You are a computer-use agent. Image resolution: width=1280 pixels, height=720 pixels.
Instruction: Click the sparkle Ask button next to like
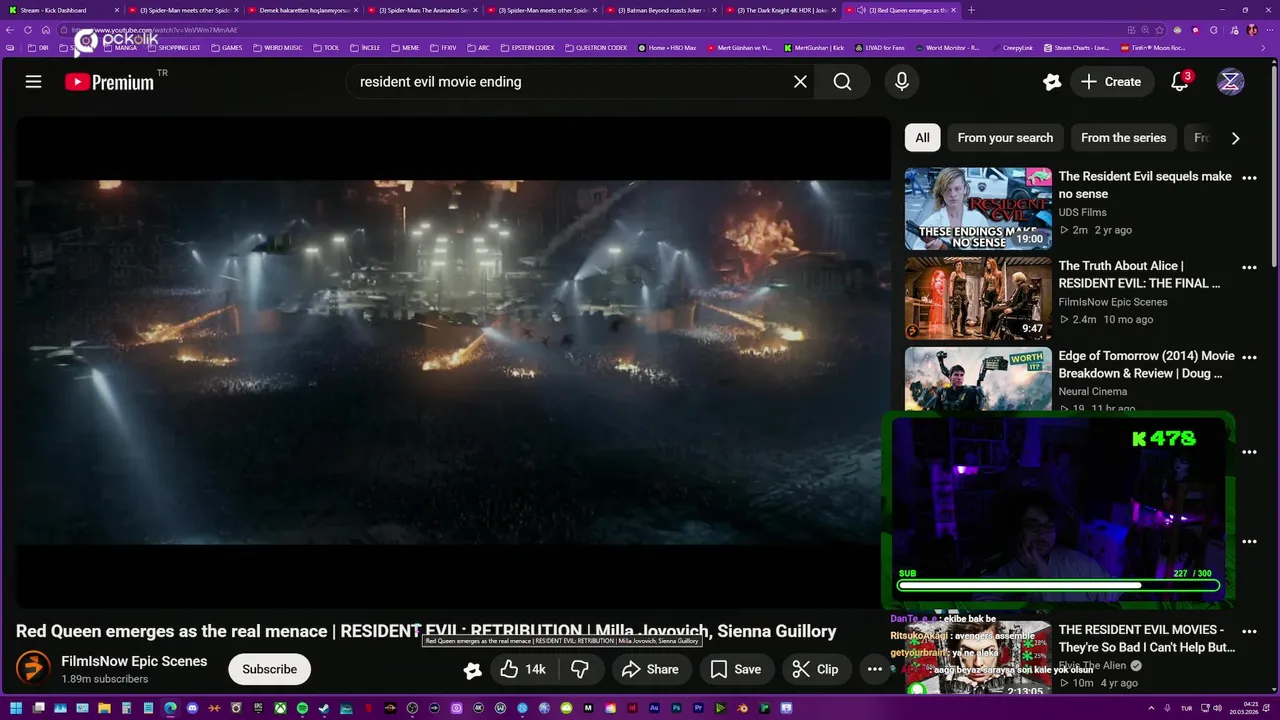click(x=472, y=670)
